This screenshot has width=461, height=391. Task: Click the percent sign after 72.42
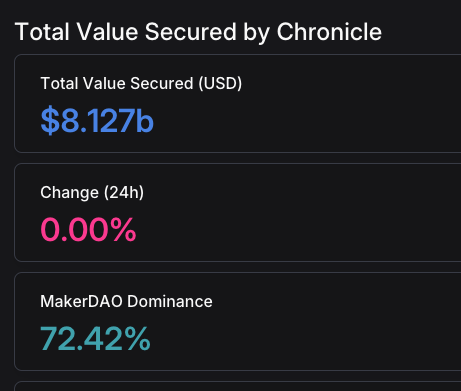pyautogui.click(x=138, y=339)
